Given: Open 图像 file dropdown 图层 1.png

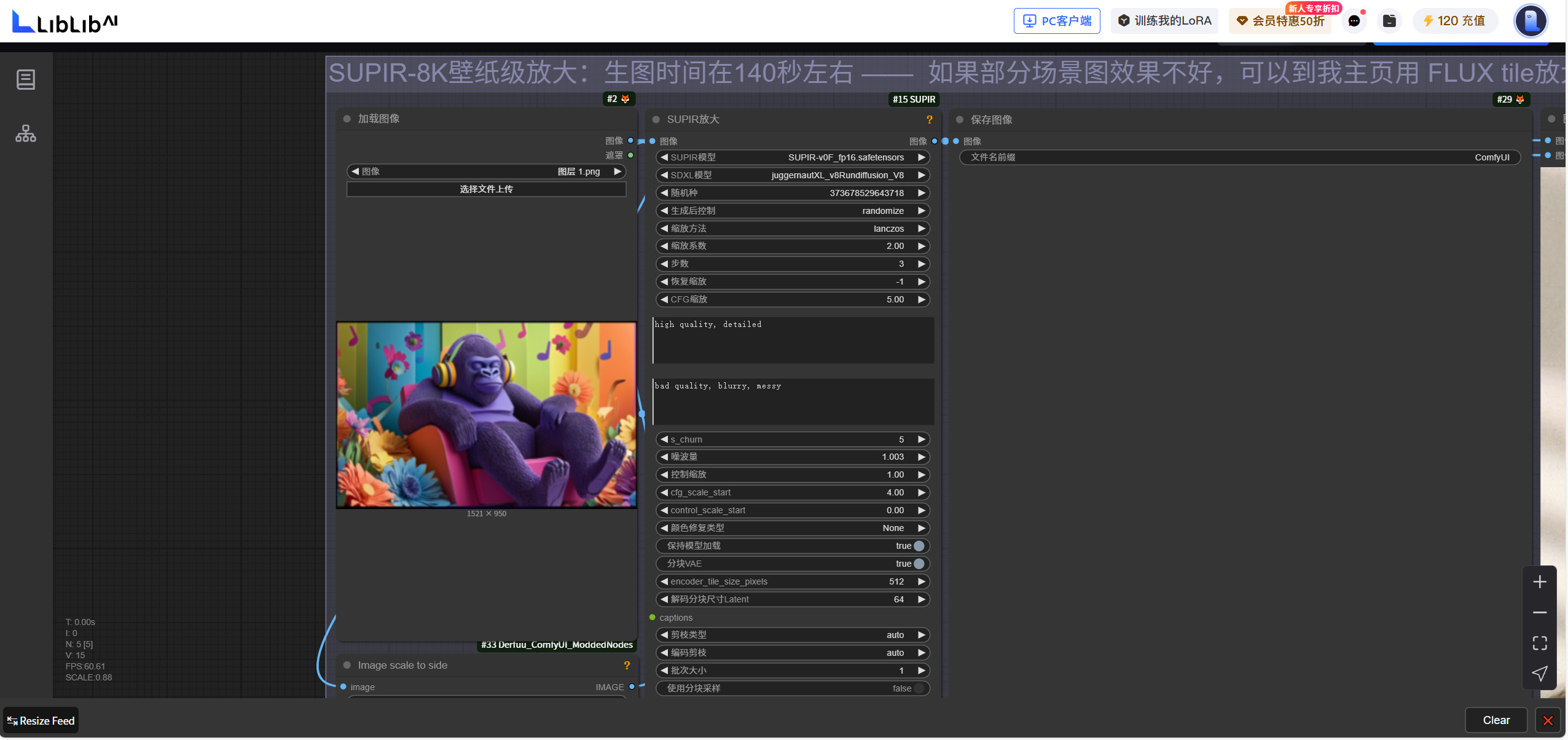Looking at the screenshot, I should click(486, 171).
